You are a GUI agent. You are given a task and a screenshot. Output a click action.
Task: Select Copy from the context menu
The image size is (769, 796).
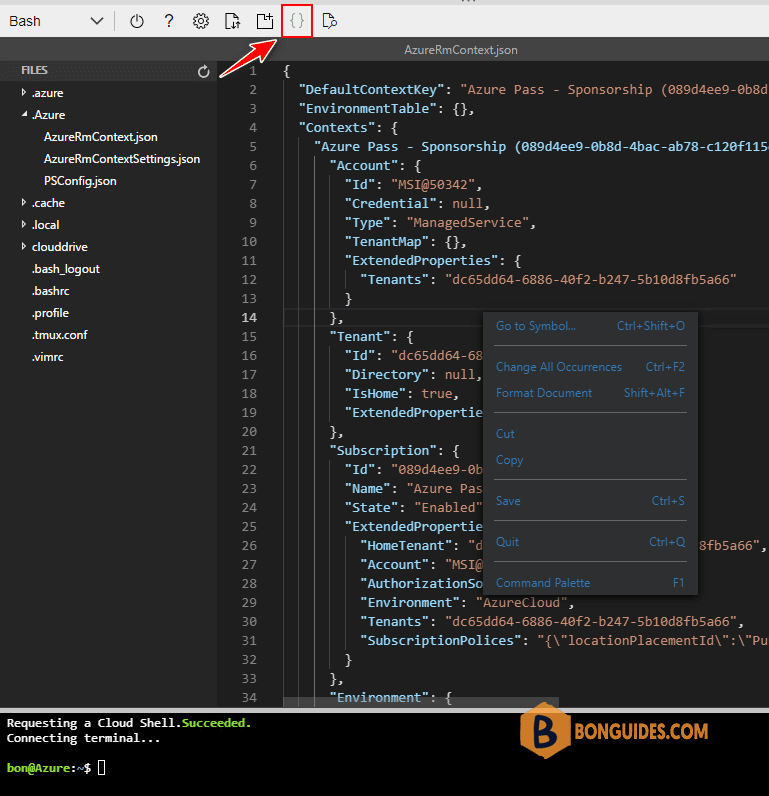click(x=590, y=460)
